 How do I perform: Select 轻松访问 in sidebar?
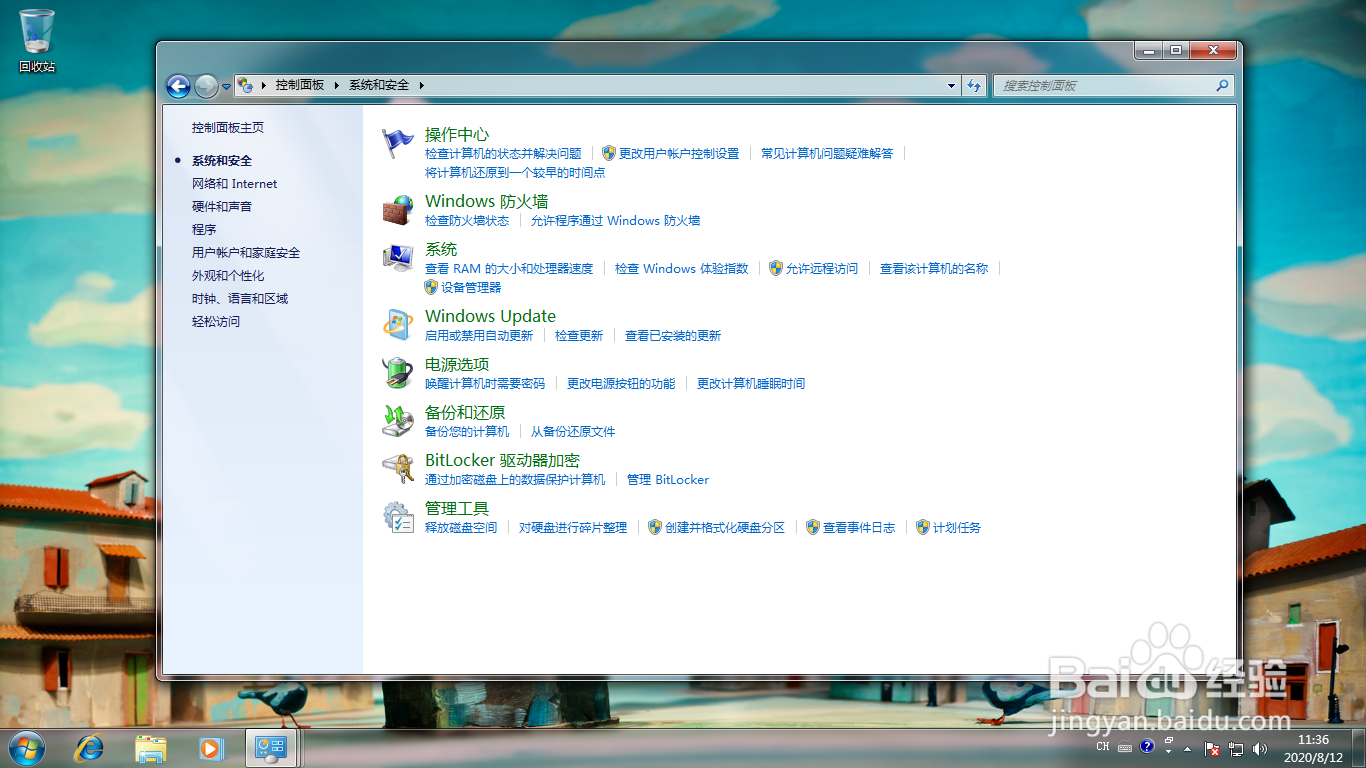point(216,322)
